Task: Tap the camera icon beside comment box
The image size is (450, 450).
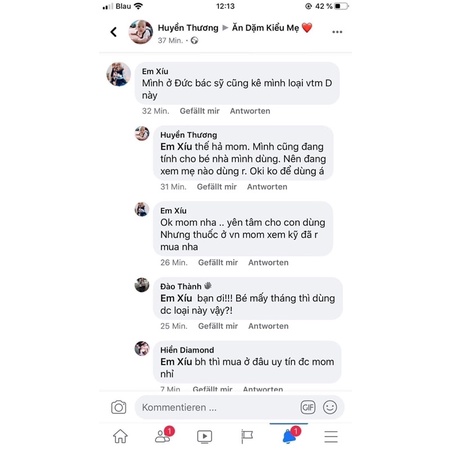Action: [x=119, y=407]
